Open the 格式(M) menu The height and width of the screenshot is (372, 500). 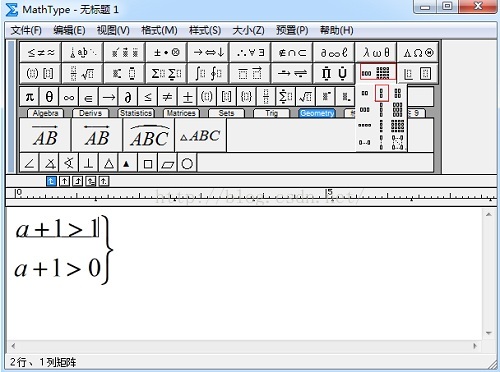pos(159,30)
